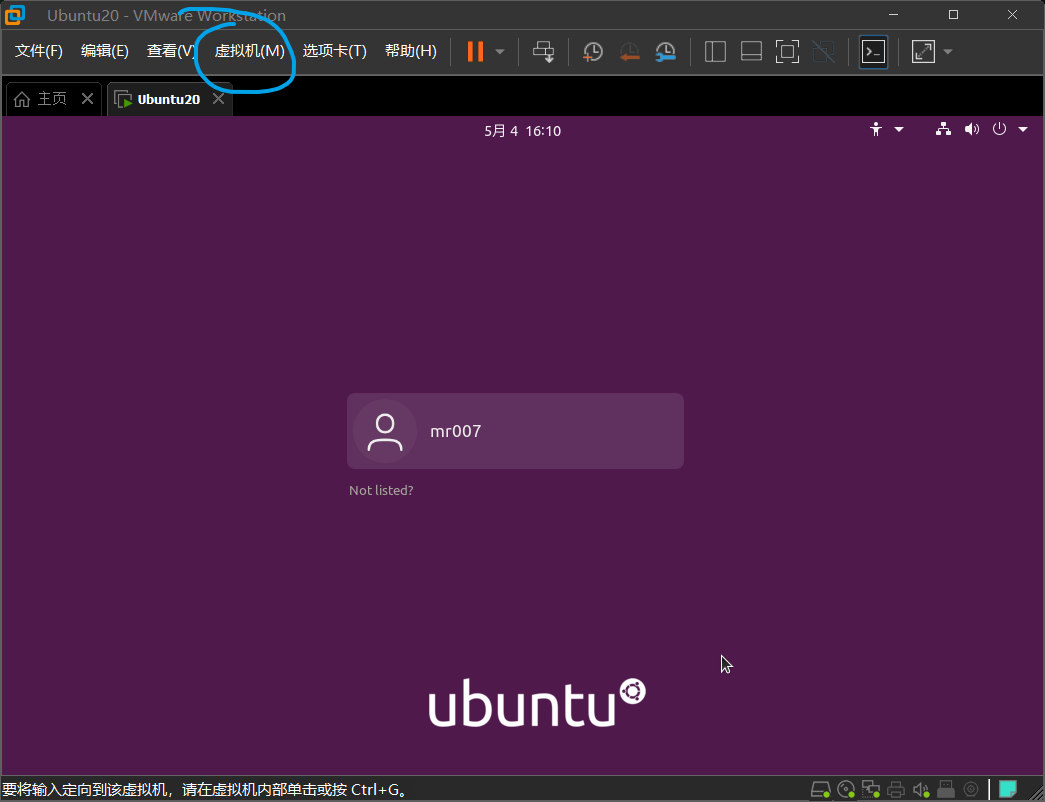Open the snapshot manager
1045x802 pixels.
(665, 51)
